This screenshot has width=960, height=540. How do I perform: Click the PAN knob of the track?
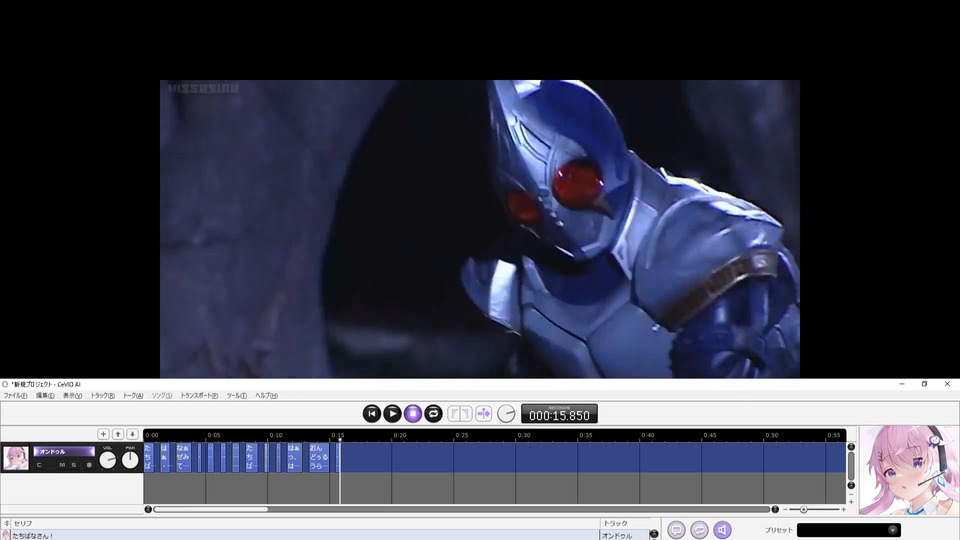point(130,460)
